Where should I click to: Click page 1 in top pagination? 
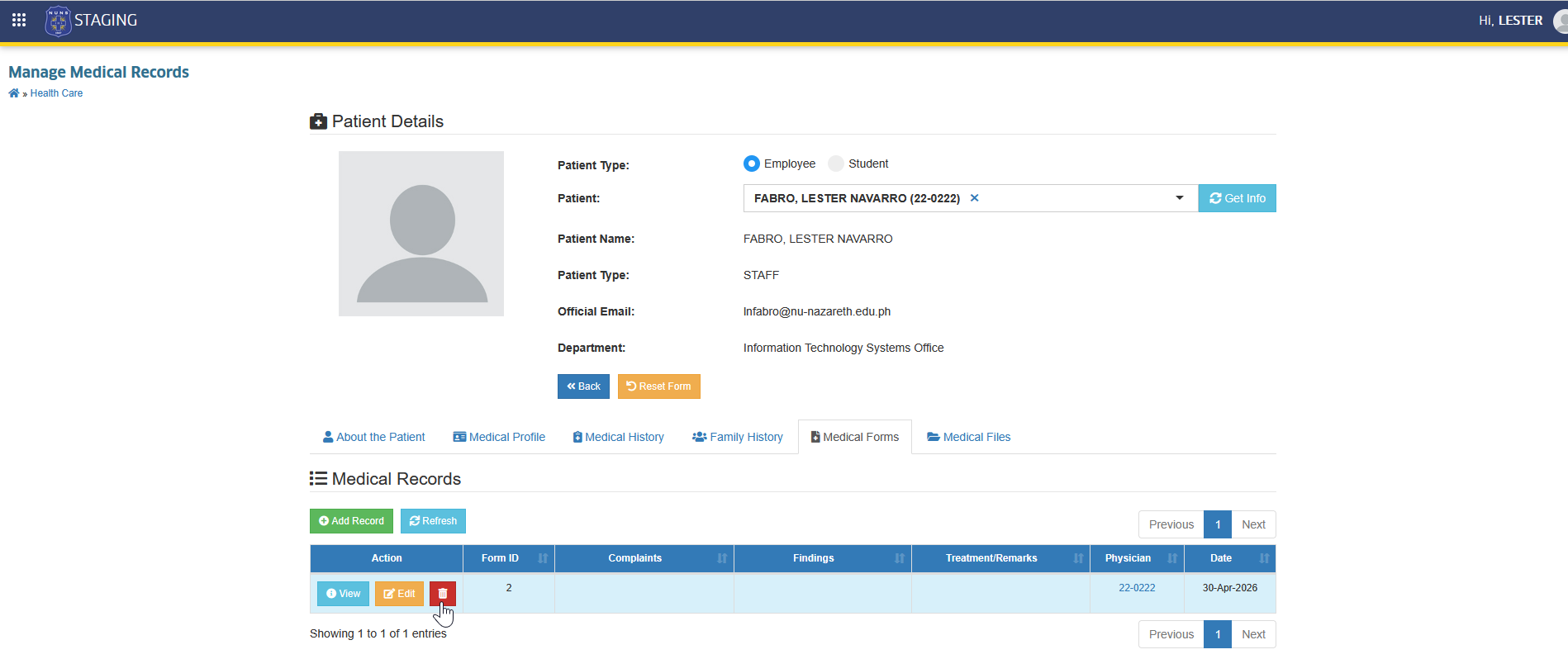1218,524
